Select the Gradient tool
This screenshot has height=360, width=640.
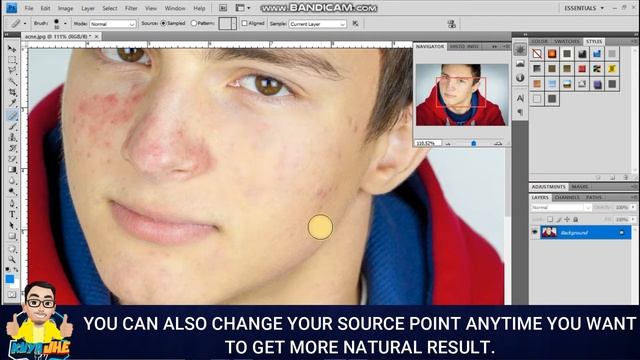click(12, 170)
